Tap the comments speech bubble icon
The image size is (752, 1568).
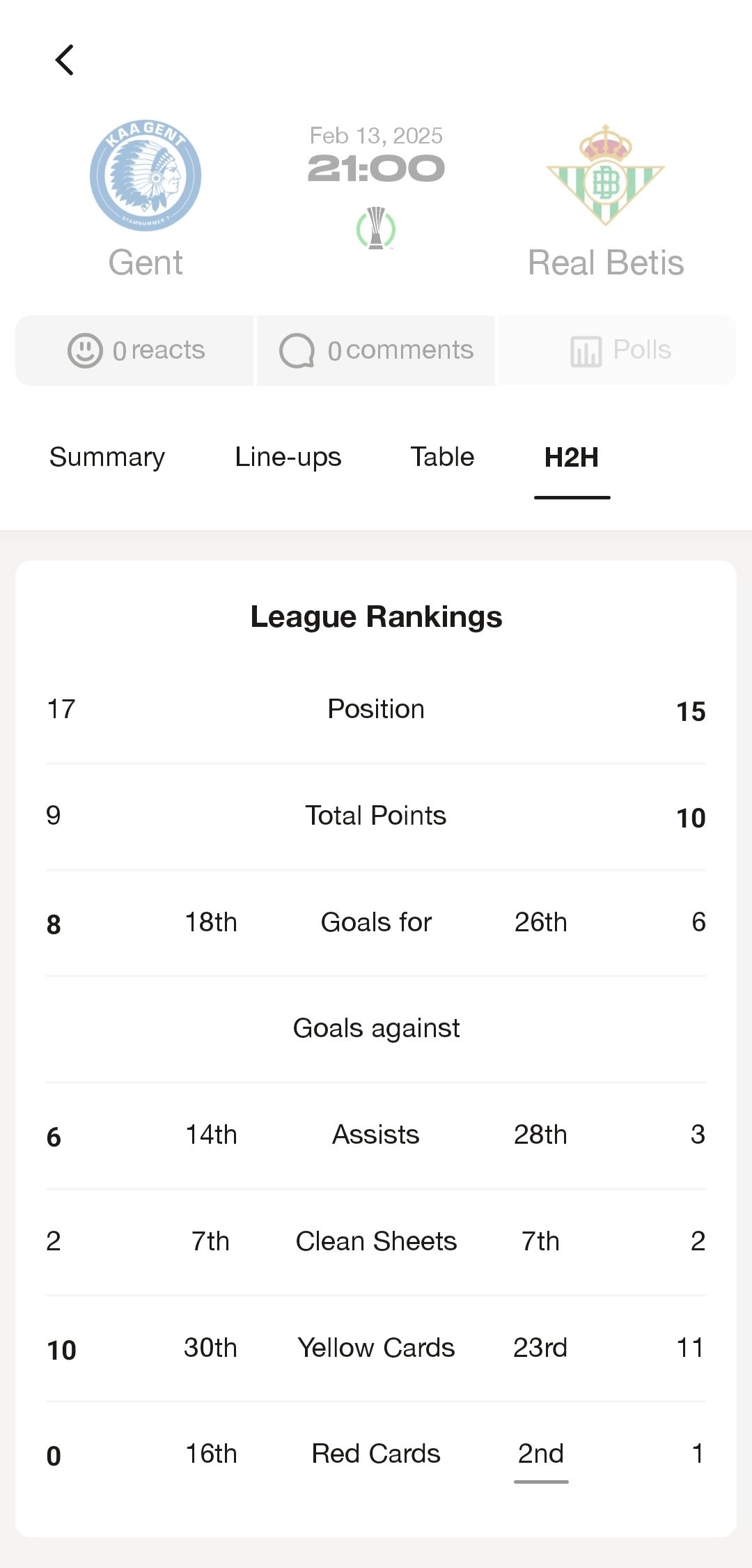tap(297, 350)
